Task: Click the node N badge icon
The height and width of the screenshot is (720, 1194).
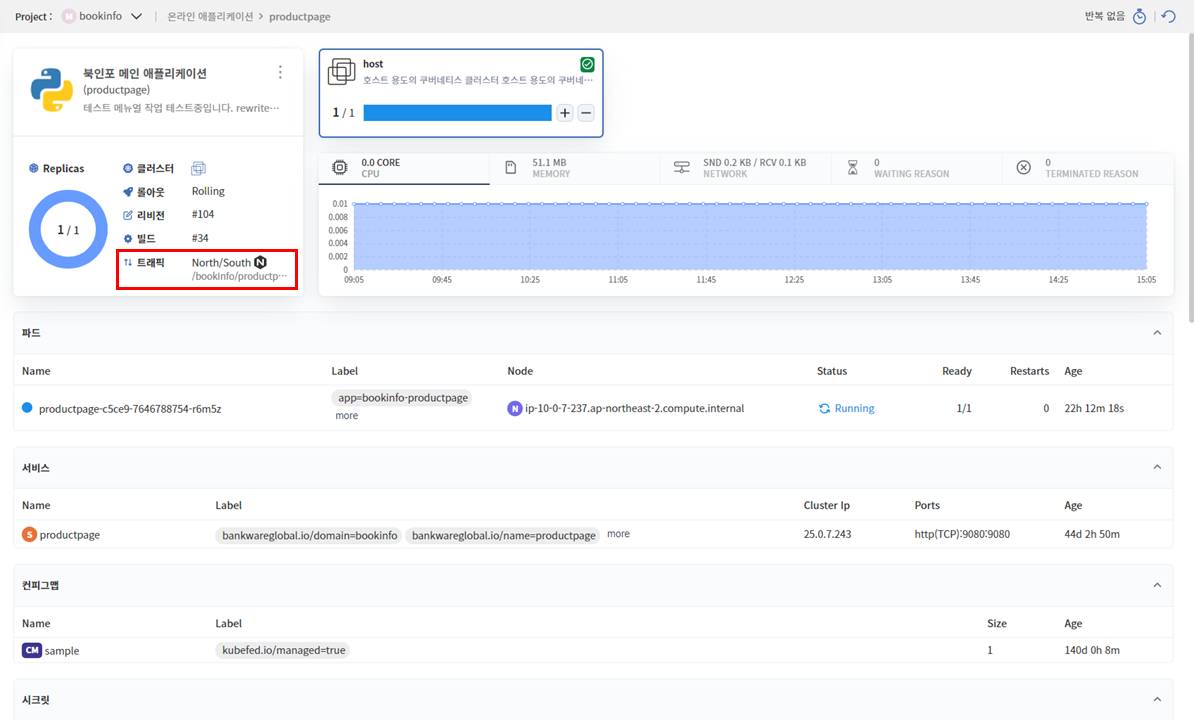Action: (x=515, y=409)
